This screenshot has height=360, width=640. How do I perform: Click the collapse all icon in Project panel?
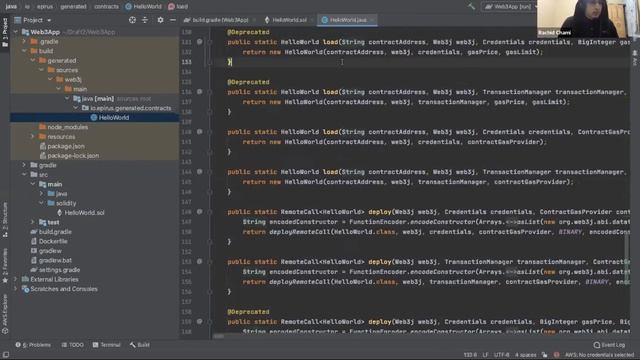coord(145,20)
